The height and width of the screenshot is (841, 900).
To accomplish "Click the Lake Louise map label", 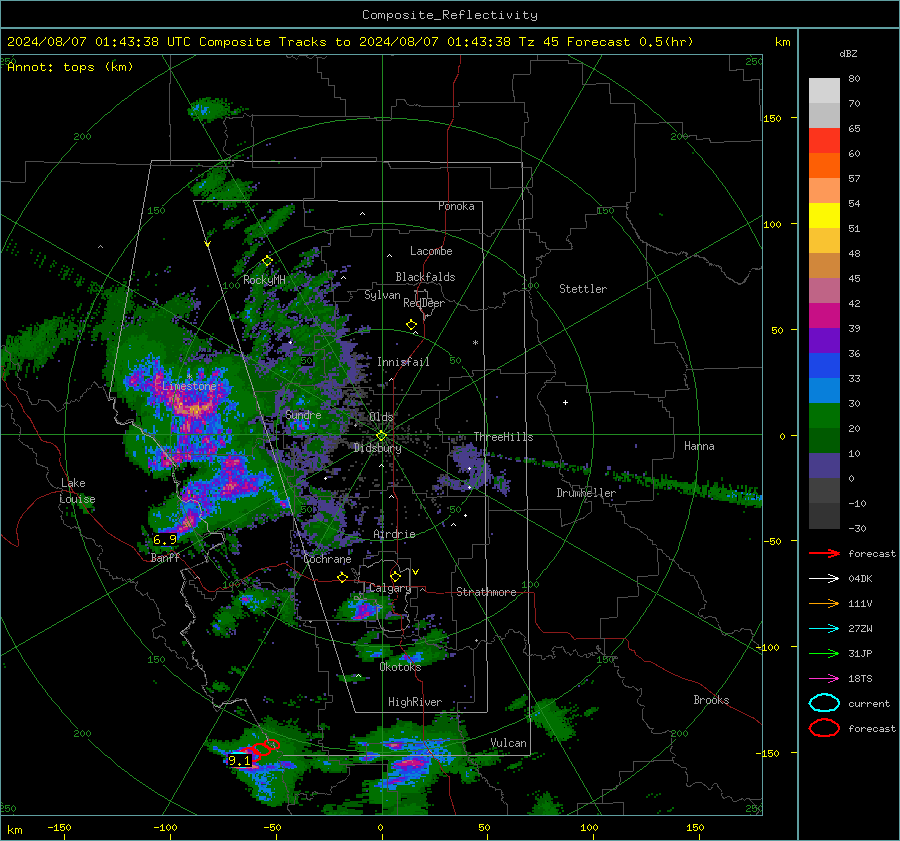I will click(x=77, y=491).
